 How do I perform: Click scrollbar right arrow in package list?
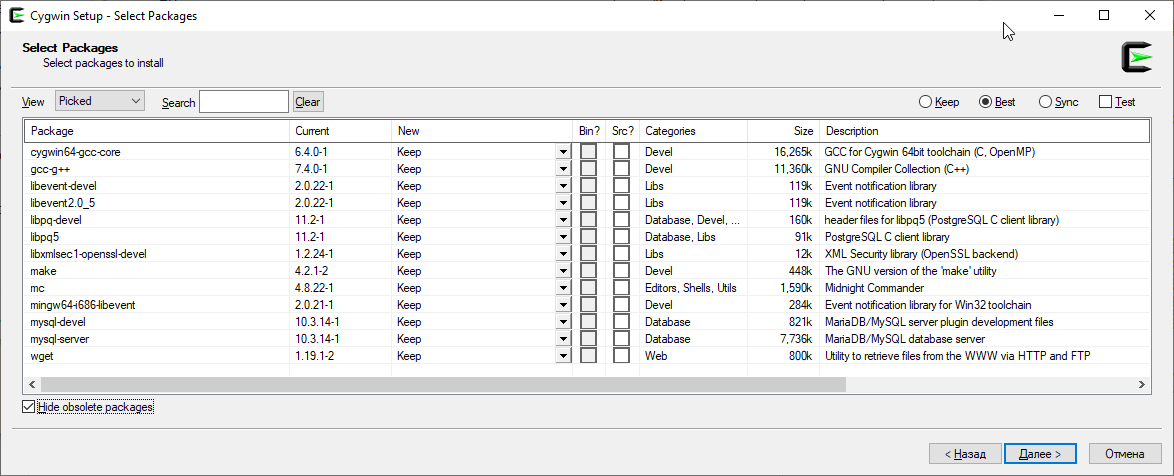coord(1142,384)
